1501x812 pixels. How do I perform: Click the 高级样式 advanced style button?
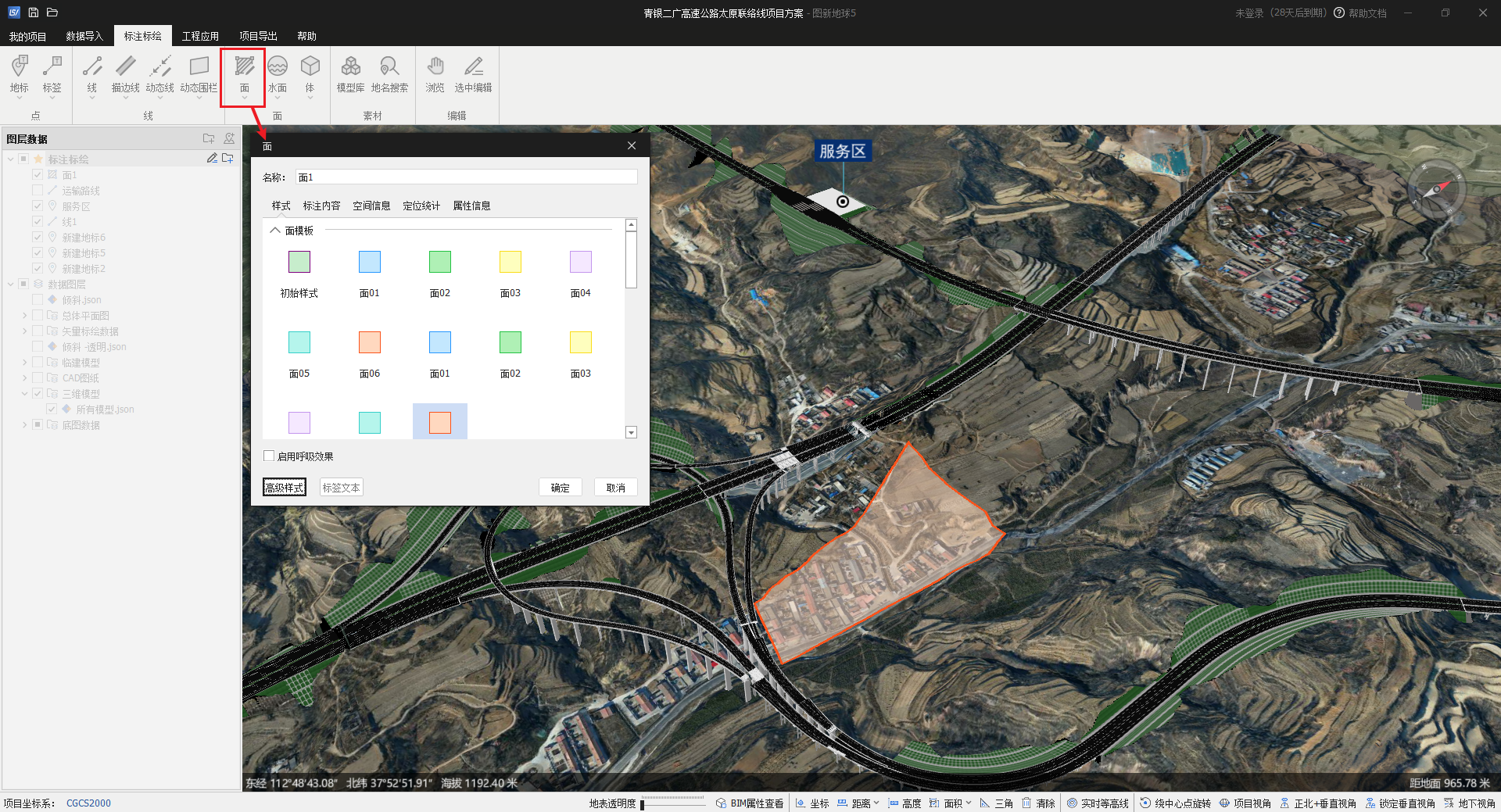click(x=285, y=488)
